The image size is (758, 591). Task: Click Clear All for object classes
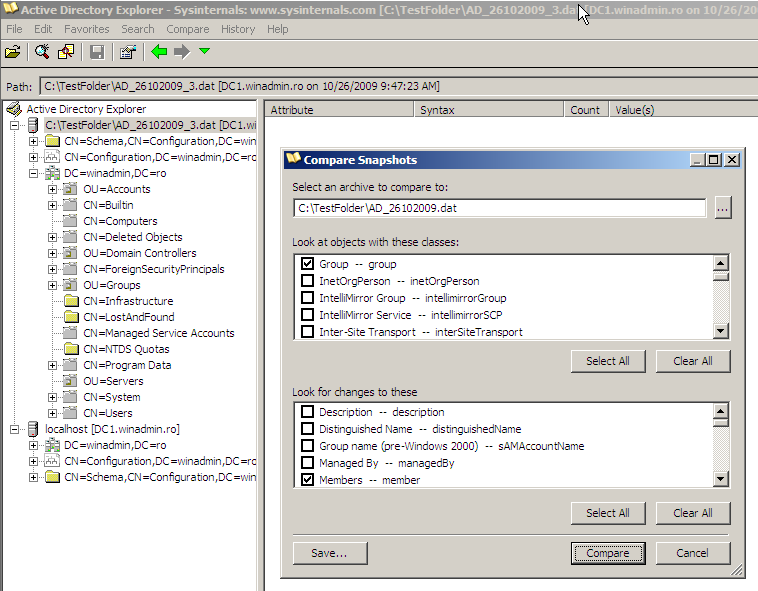pos(692,361)
